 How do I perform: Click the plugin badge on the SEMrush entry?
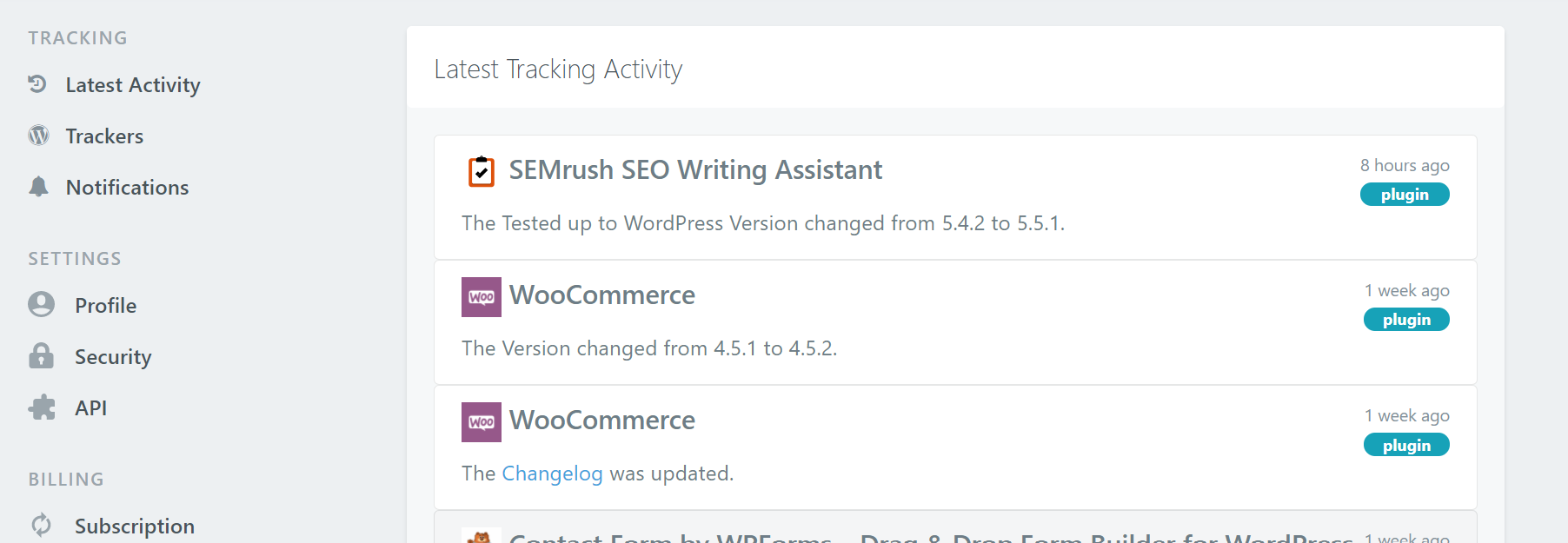pyautogui.click(x=1405, y=195)
